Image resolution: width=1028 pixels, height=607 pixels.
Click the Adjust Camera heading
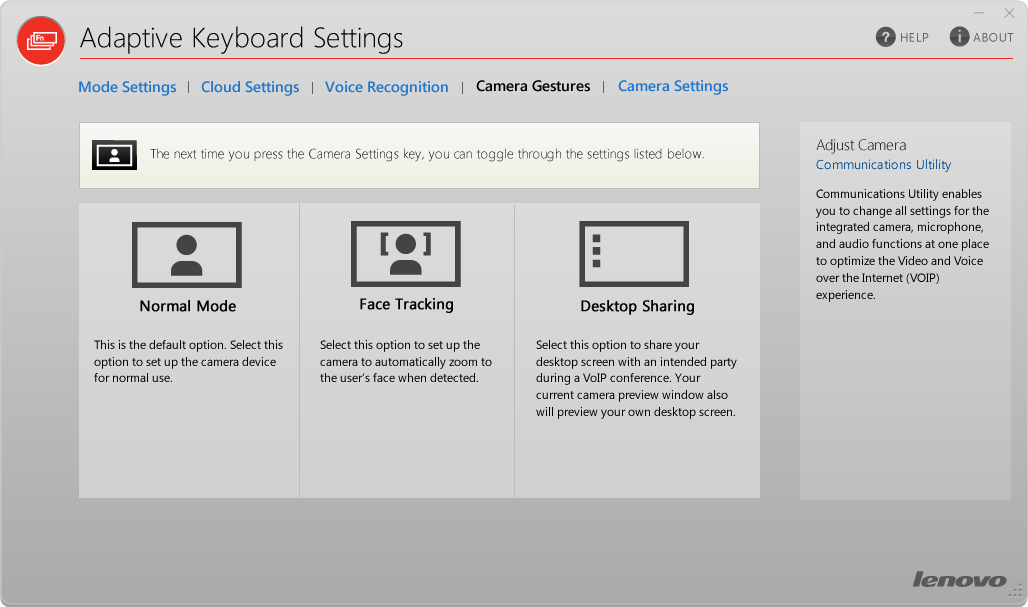point(861,145)
